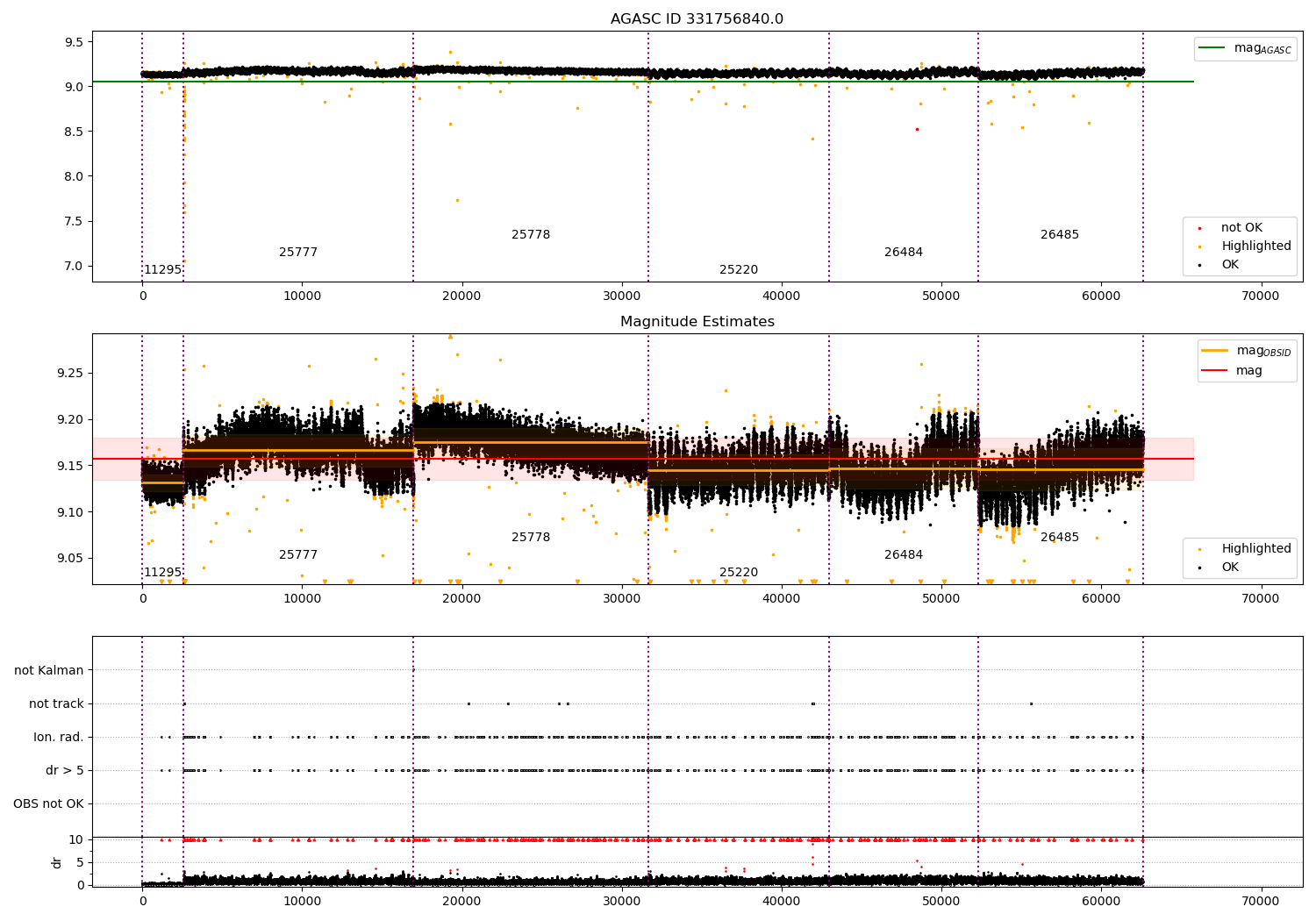
Task: Click the 7.0 y-axis tick label
Action: coord(74,266)
